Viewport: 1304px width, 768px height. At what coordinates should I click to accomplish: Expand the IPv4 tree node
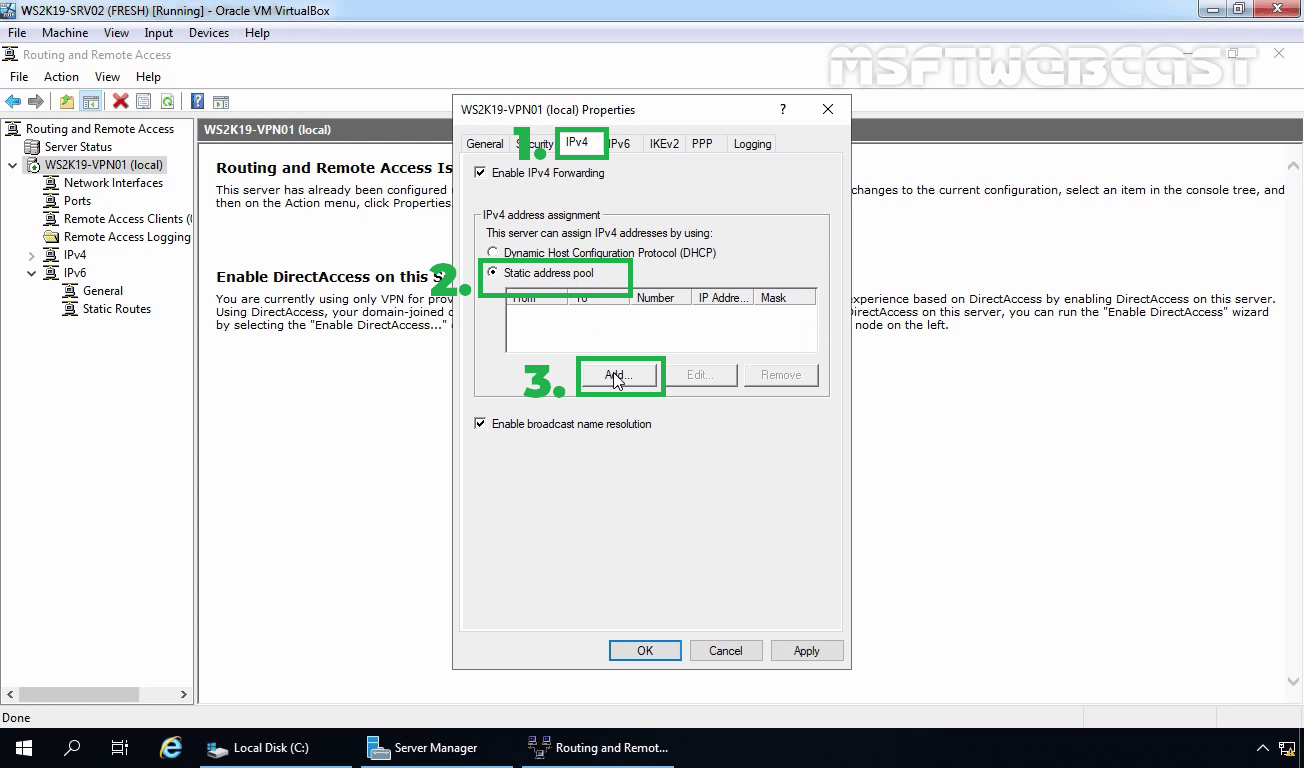31,255
